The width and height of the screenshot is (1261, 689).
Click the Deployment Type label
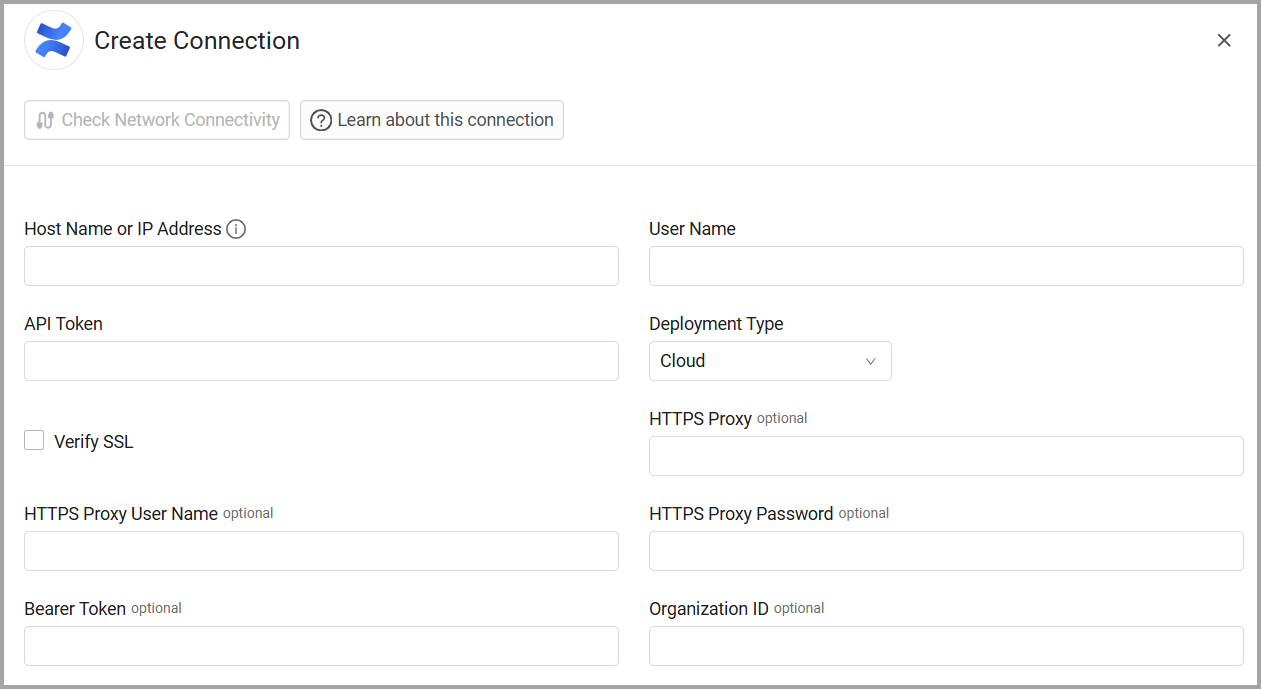point(716,324)
